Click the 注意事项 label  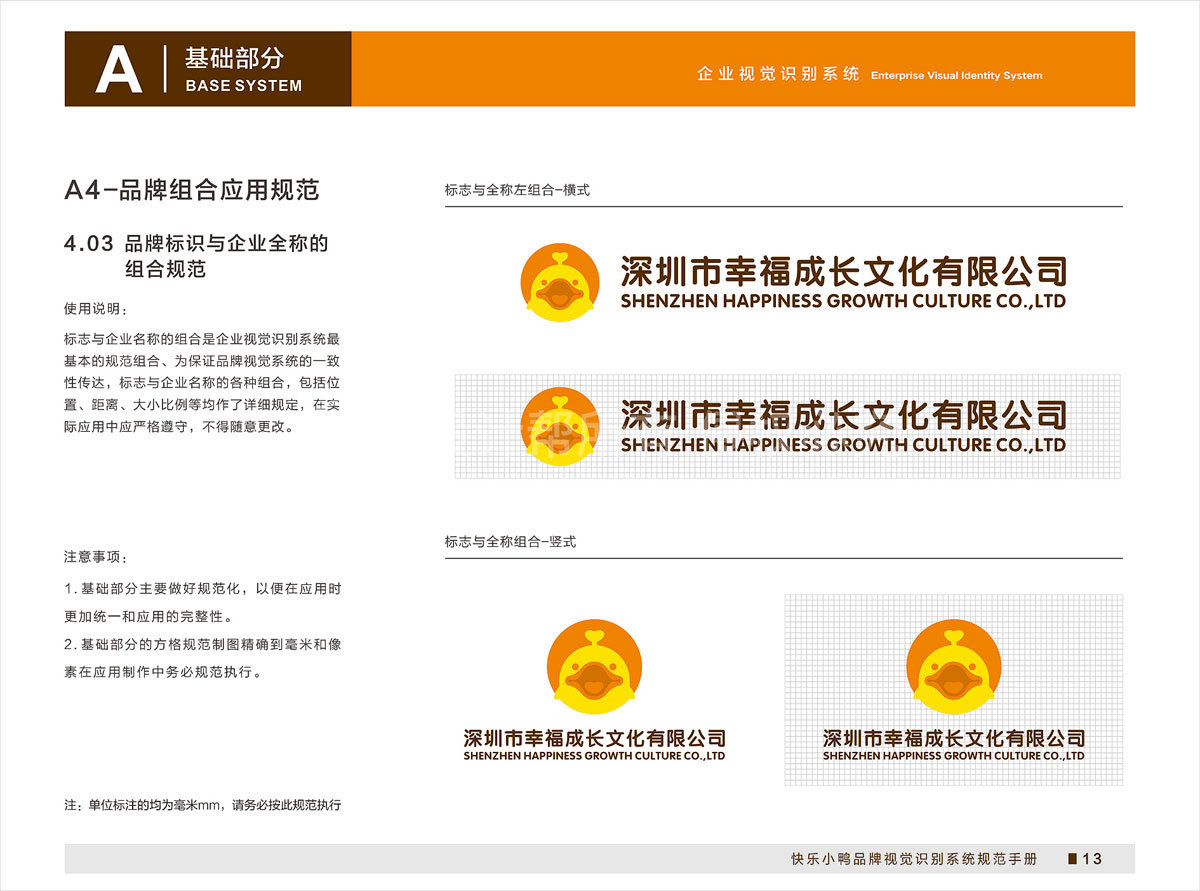point(96,557)
